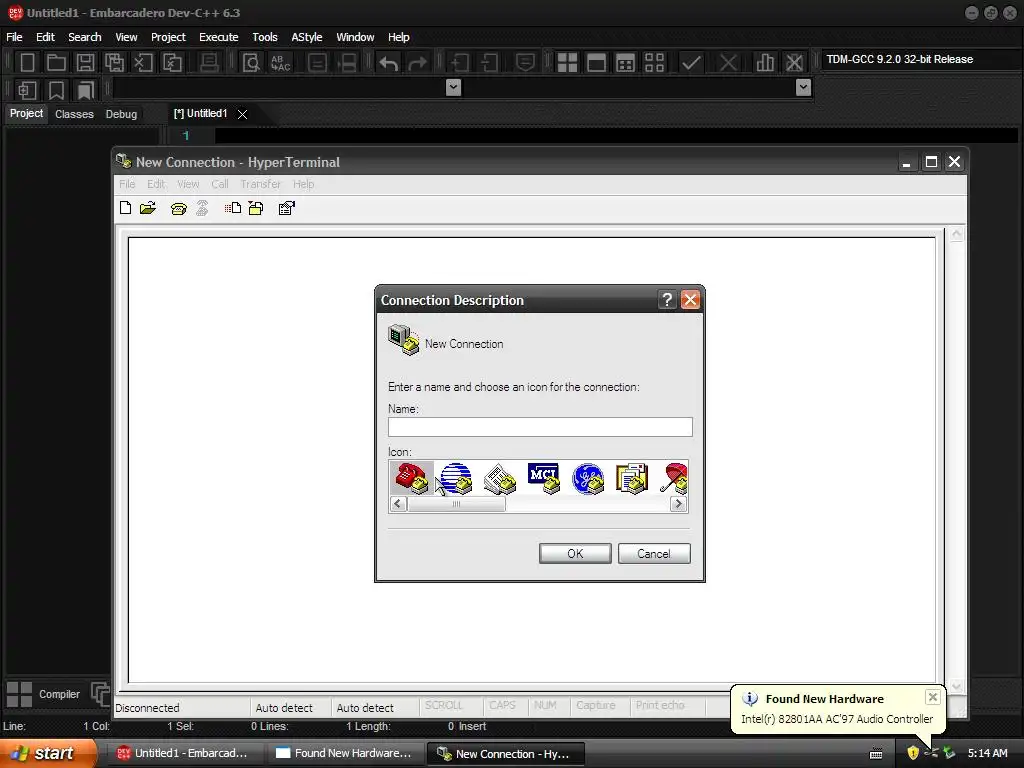Click the Undo arrow in Dev-C++ toolbar

[389, 63]
